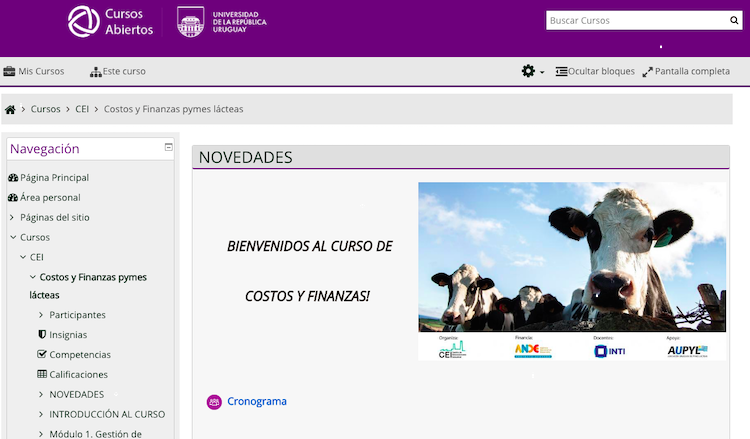
Task: Expand Módulo 1. Gestión de node
Action: [x=41, y=434]
